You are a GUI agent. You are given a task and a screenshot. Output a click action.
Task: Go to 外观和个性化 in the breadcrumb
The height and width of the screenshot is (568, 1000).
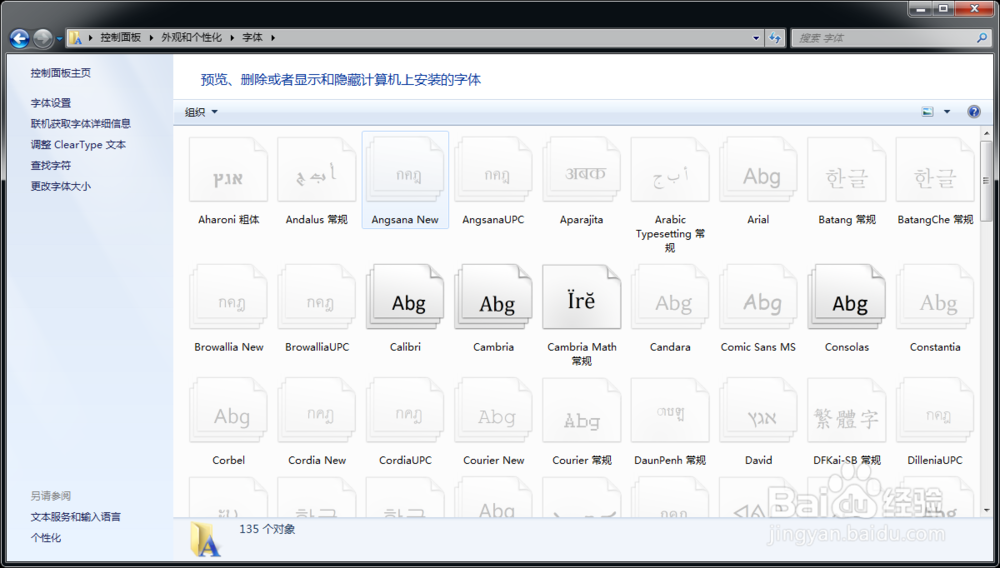(x=191, y=38)
